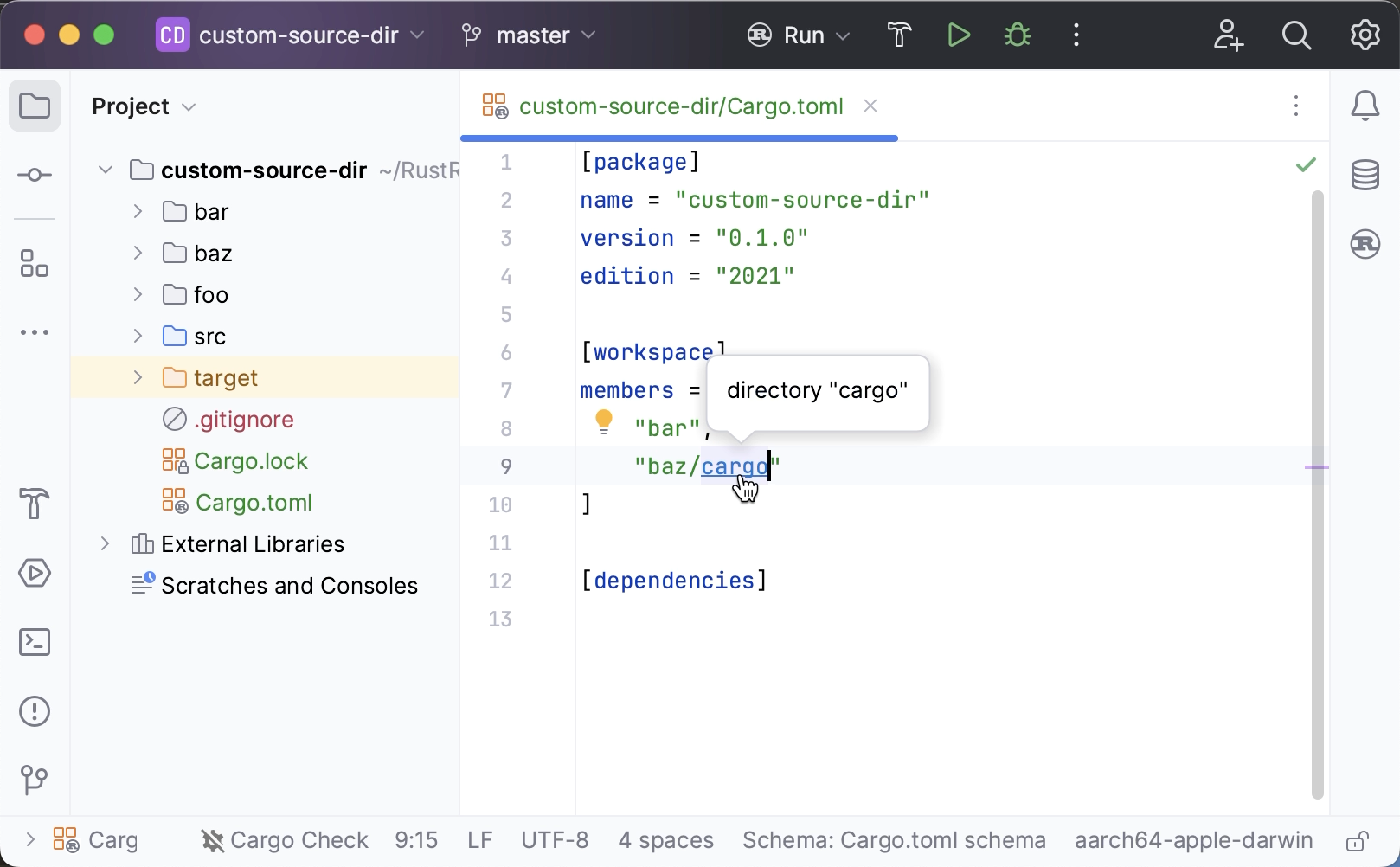Run the project with the green play icon
1400x867 pixels.
click(x=958, y=35)
